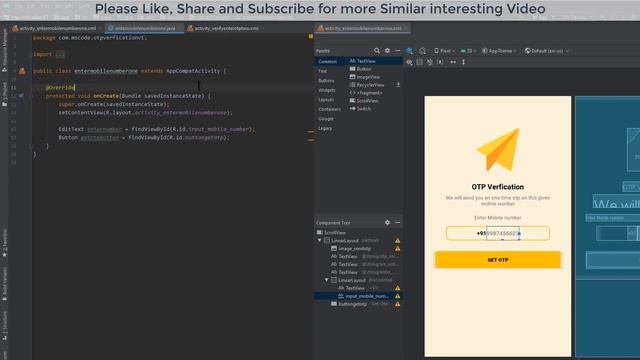Select input_mobile_number in the Component Tree
Image resolution: width=640 pixels, height=360 pixels.
coord(358,296)
